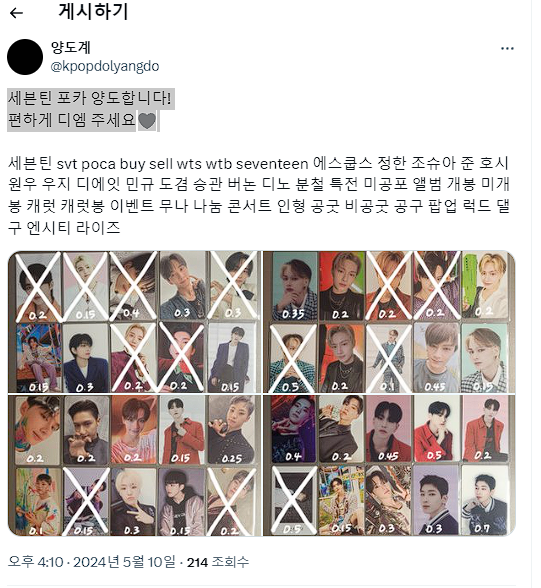Open the bottom-left photocard binder image
Viewport: 541px width, 588px height.
135,465
